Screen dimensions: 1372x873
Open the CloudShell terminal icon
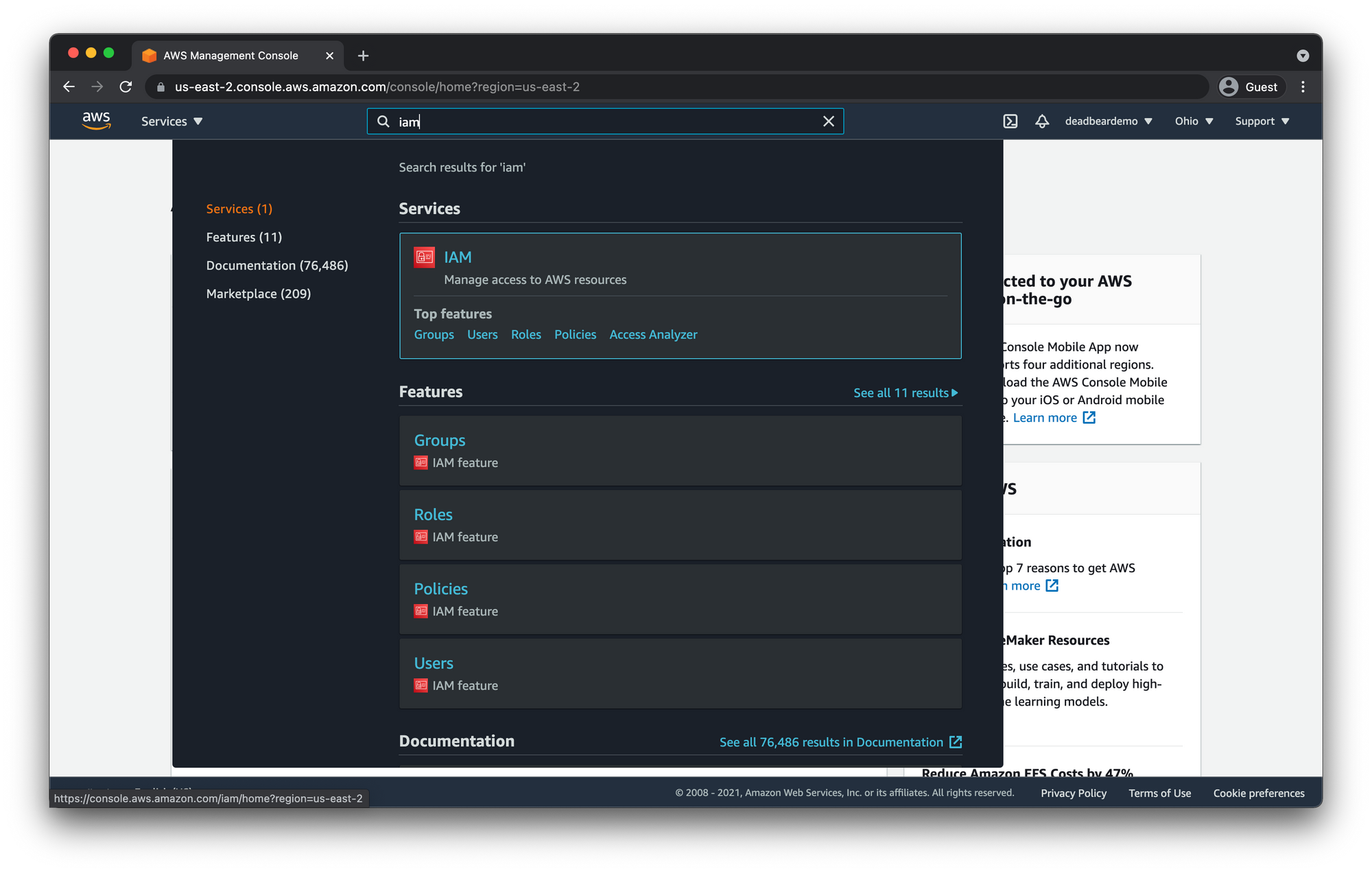[x=1010, y=121]
